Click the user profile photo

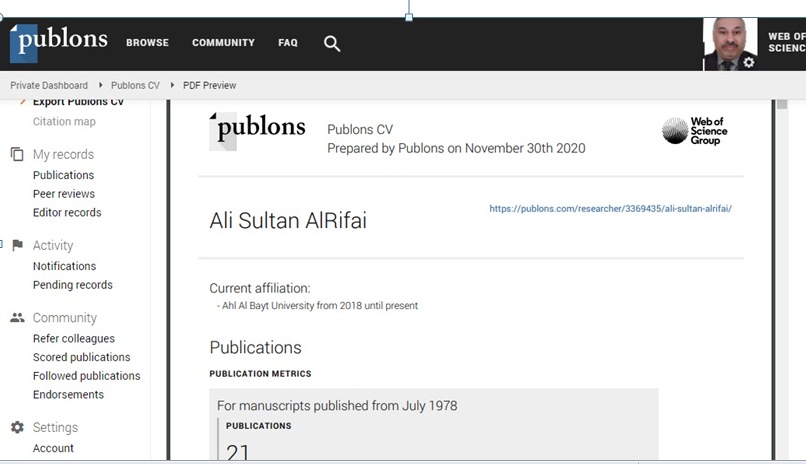[729, 43]
